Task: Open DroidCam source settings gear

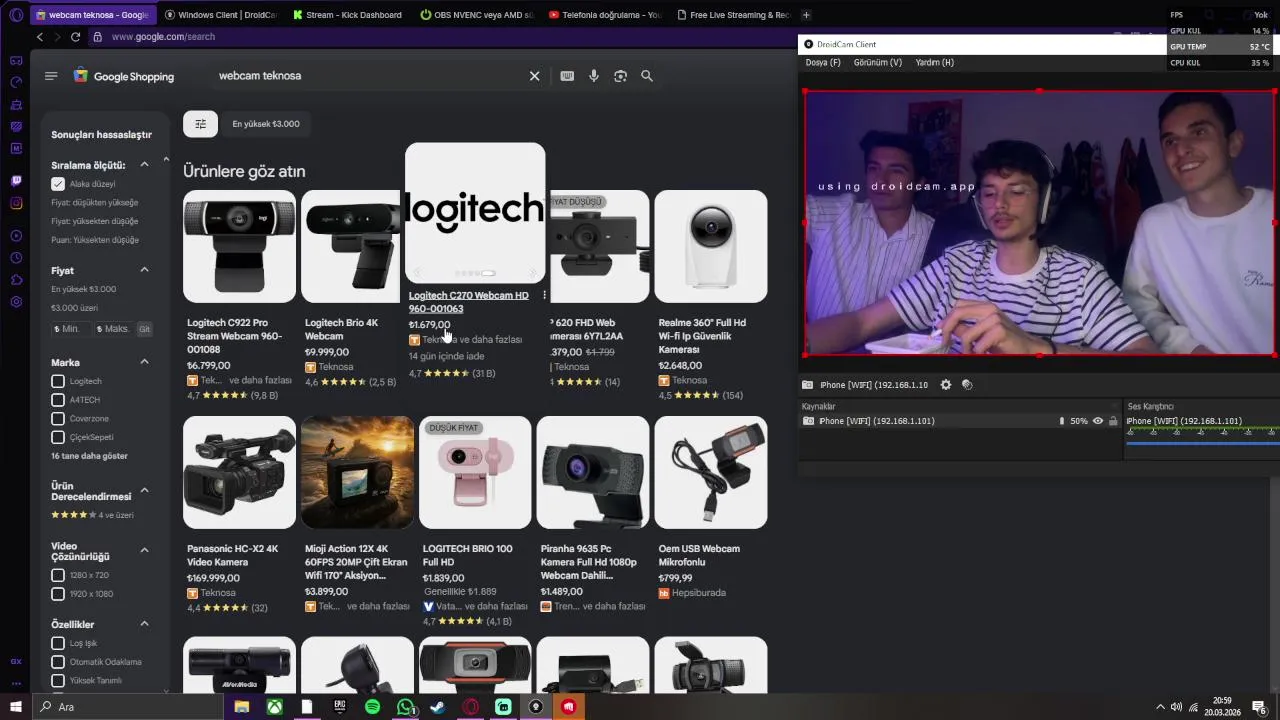Action: (946, 385)
